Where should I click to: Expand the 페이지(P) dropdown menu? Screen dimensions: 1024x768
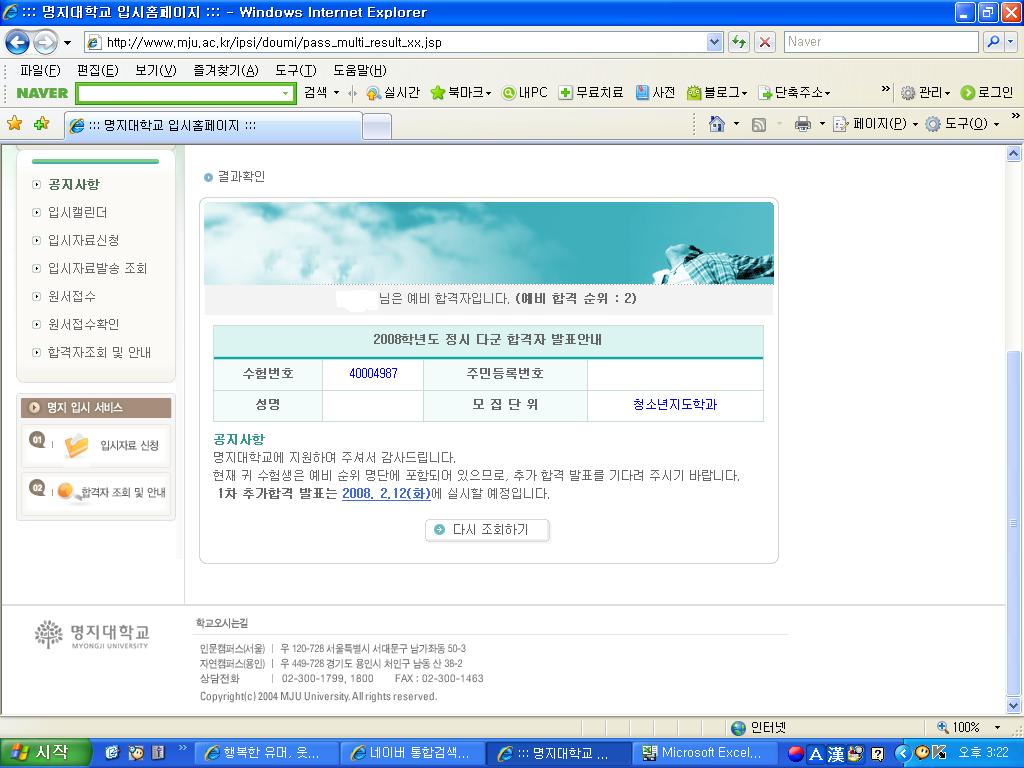pyautogui.click(x=885, y=124)
